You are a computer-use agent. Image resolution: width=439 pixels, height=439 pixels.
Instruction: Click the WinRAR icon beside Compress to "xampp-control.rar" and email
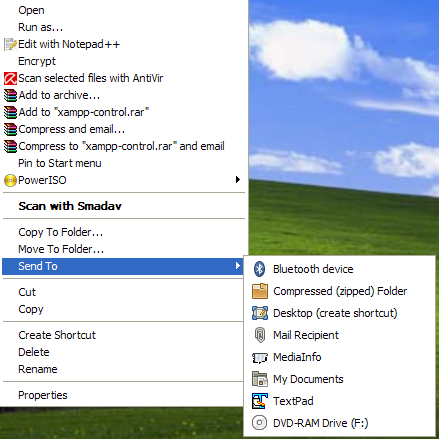(10, 146)
